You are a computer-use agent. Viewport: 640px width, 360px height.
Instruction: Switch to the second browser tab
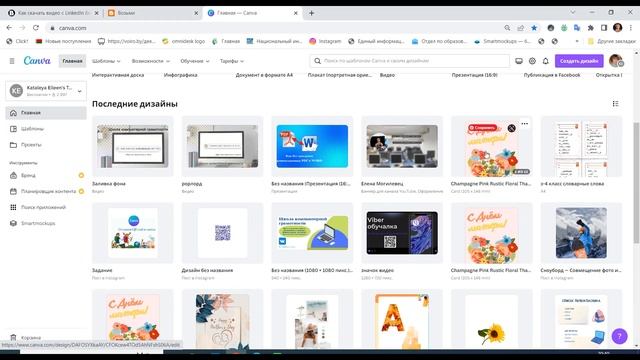(153, 13)
